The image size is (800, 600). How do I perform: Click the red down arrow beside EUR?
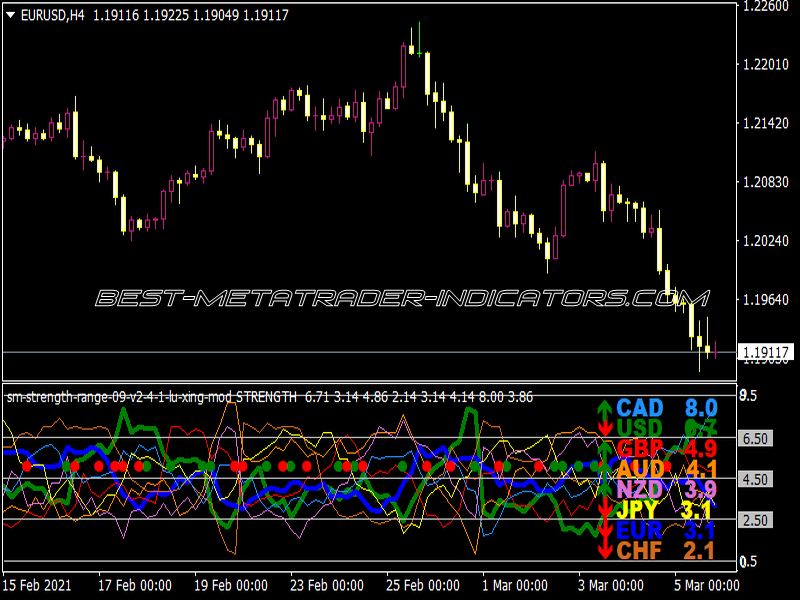(x=605, y=530)
